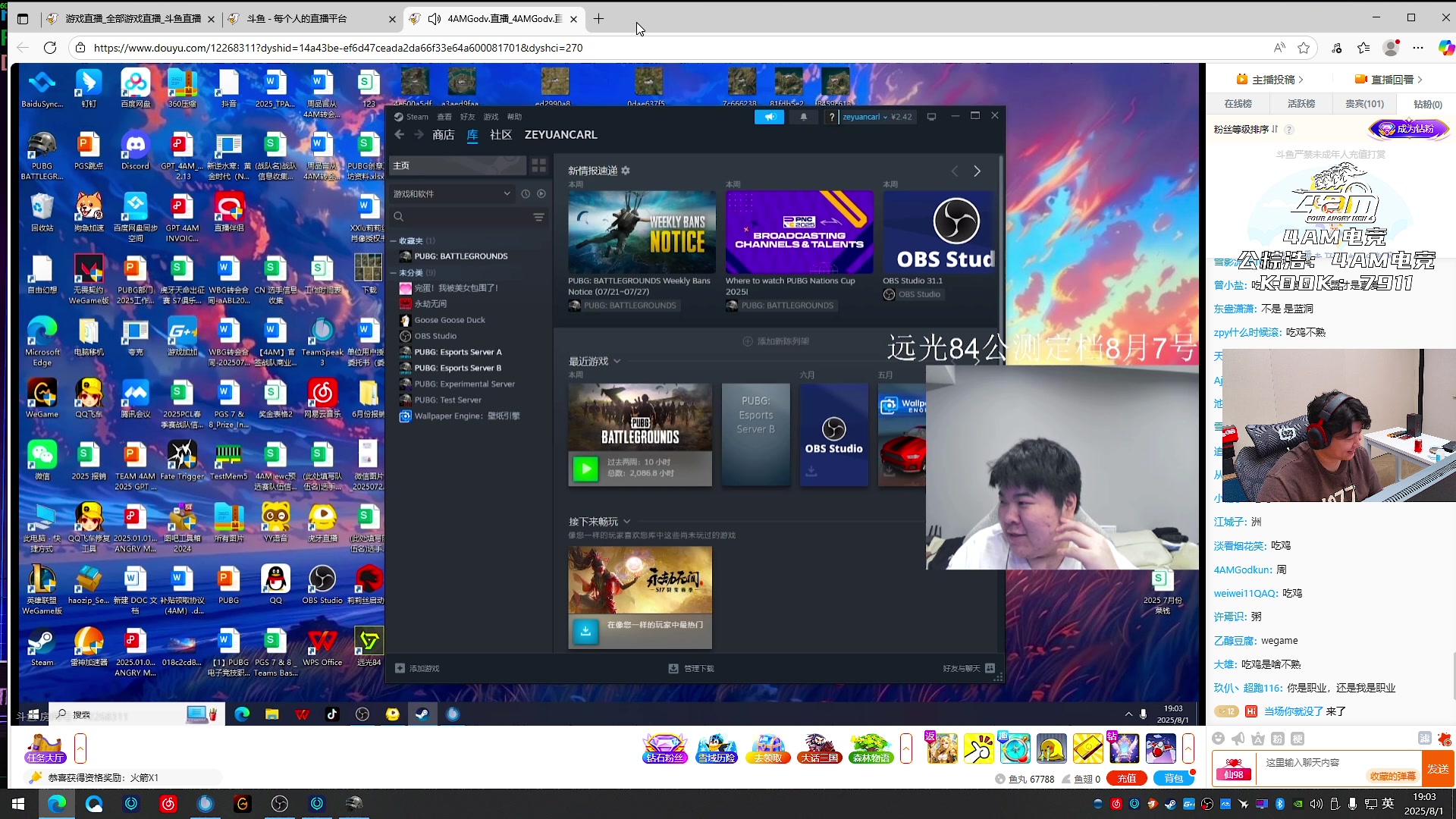Open Edge Copilot sidebar icon
The width and height of the screenshot is (1456, 819).
(1446, 48)
